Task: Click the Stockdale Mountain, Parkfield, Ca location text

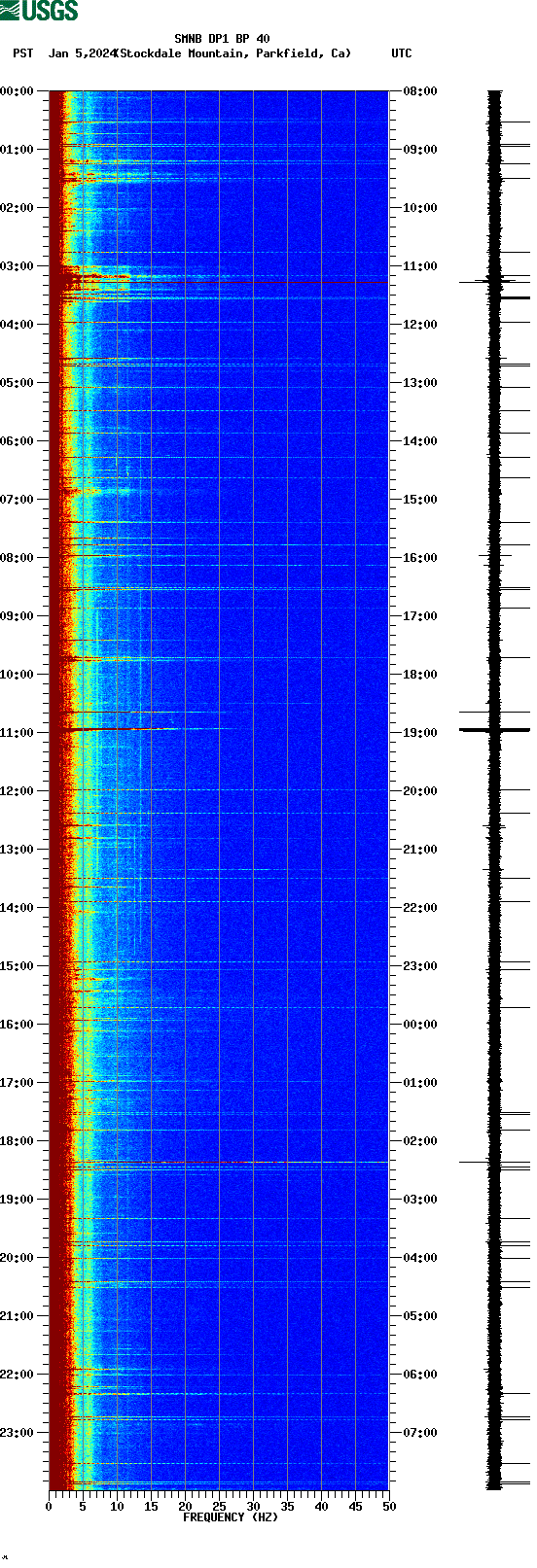Action: (233, 53)
